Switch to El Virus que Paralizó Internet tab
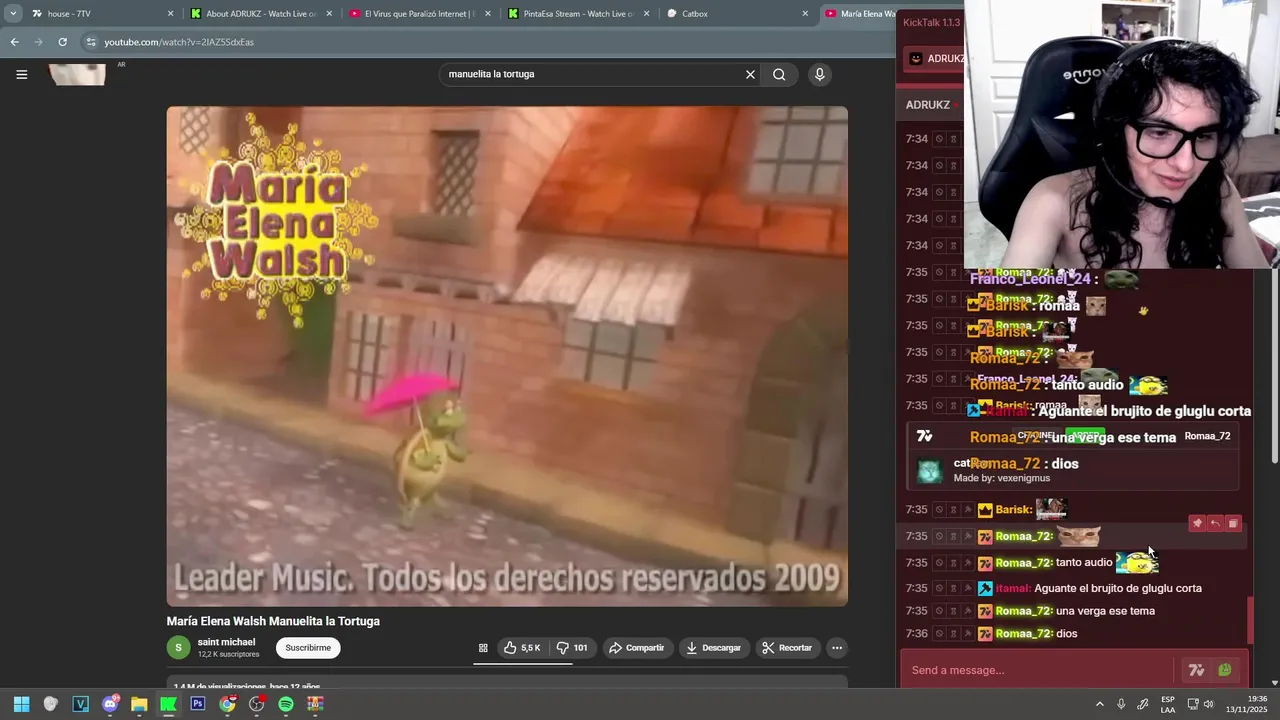1280x720 pixels. click(418, 14)
